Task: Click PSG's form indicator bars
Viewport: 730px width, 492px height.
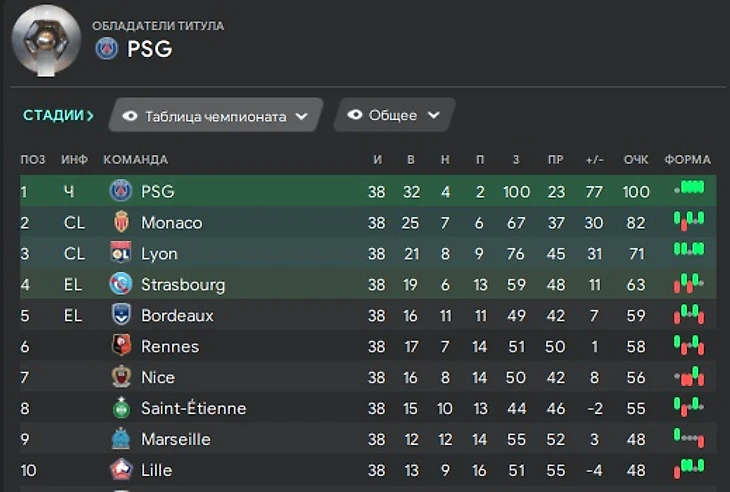Action: coord(688,188)
